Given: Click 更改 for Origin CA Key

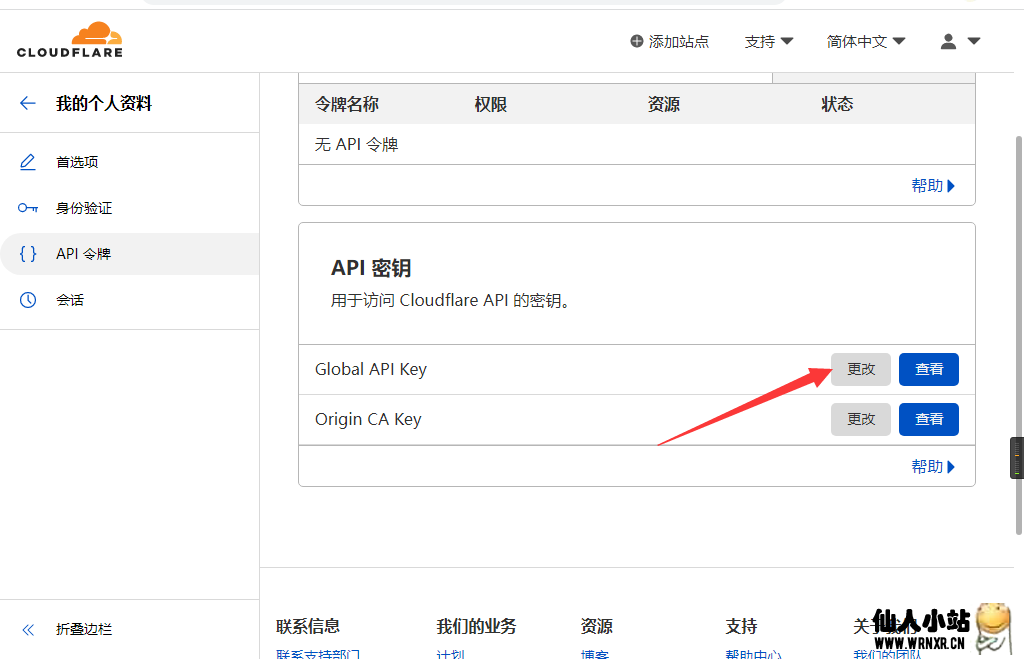Looking at the screenshot, I should tap(861, 419).
